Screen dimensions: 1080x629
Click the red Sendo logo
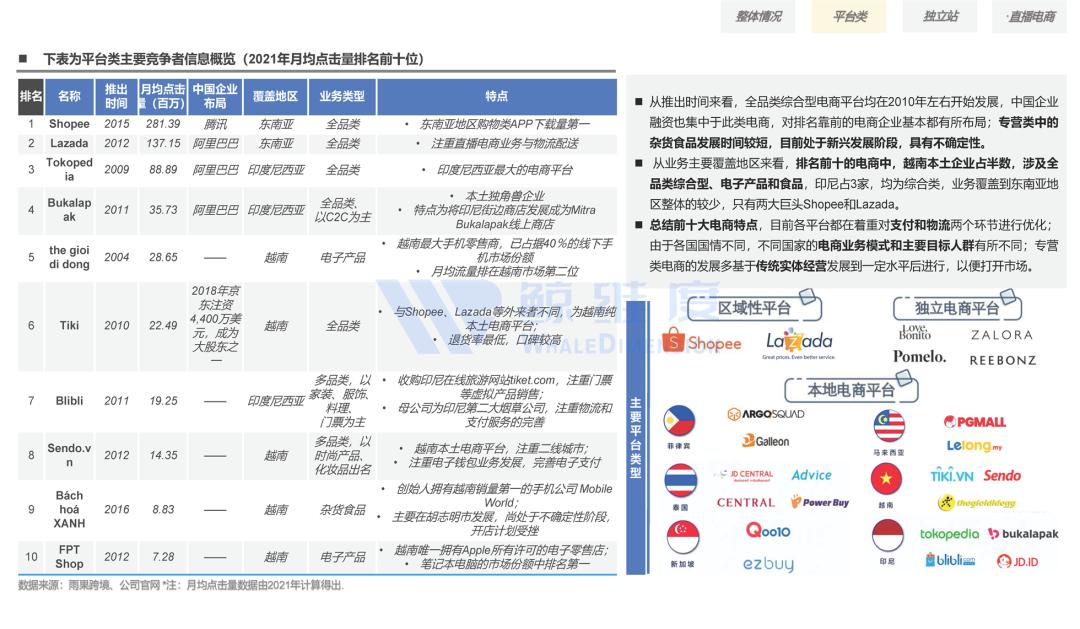1002,475
